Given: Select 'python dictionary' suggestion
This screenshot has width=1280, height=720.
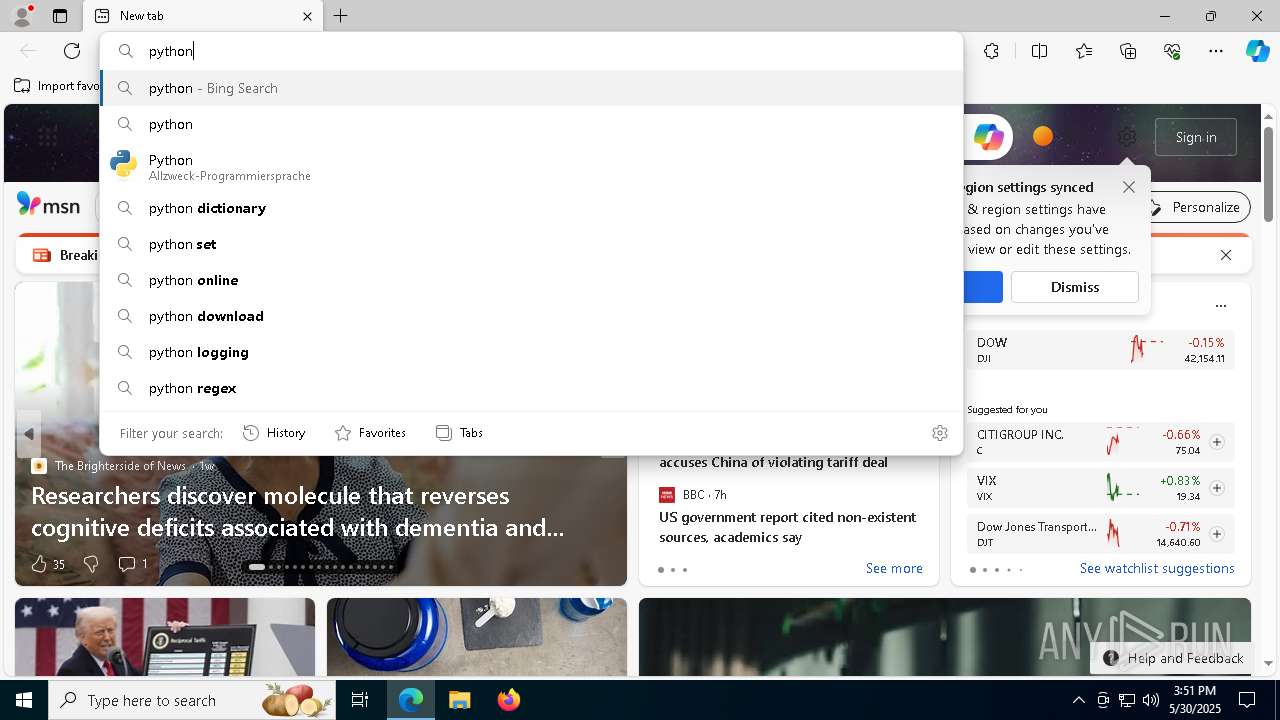Looking at the screenshot, I should (531, 208).
